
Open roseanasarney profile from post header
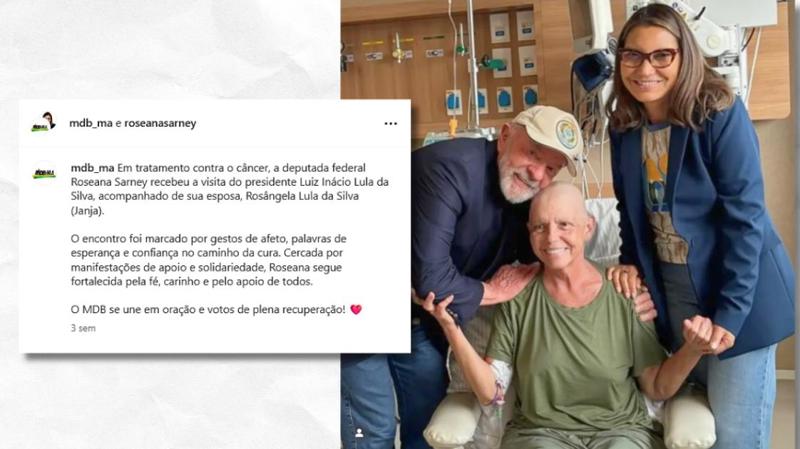[x=160, y=123]
